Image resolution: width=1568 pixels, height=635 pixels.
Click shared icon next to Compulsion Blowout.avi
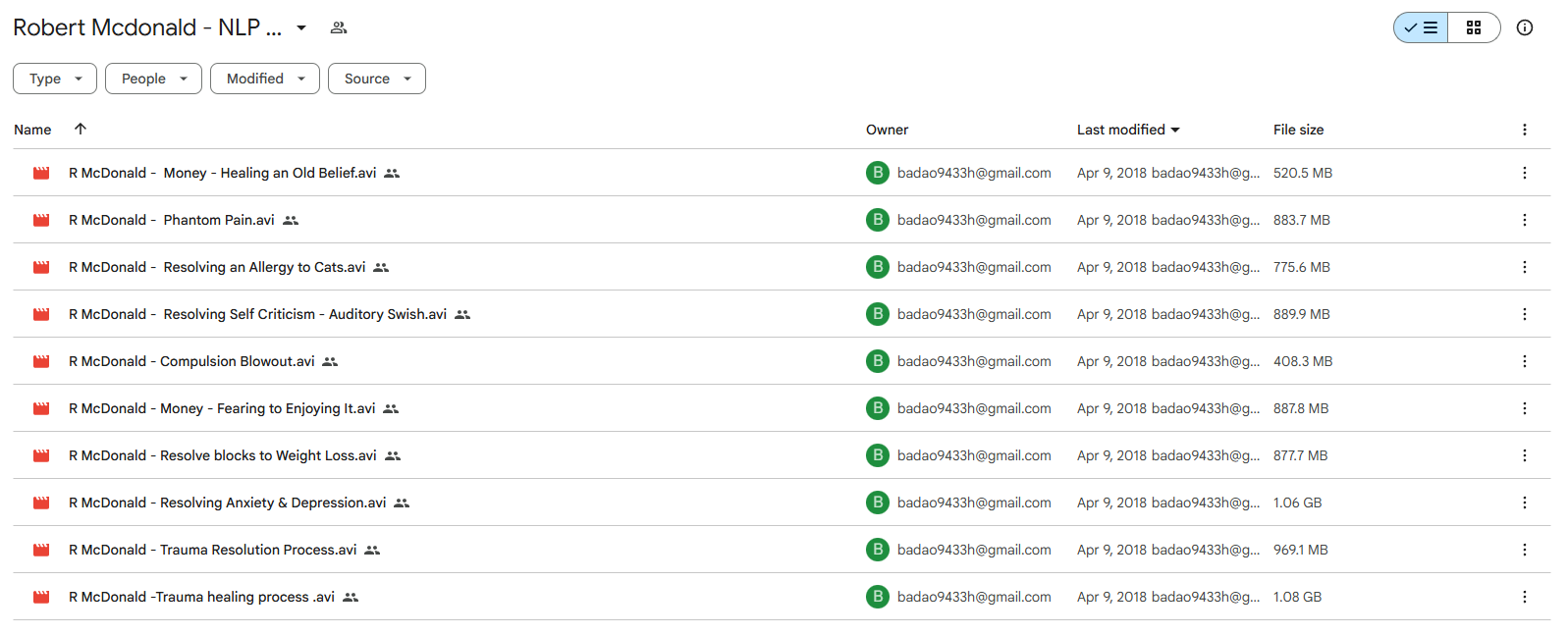pyautogui.click(x=330, y=361)
